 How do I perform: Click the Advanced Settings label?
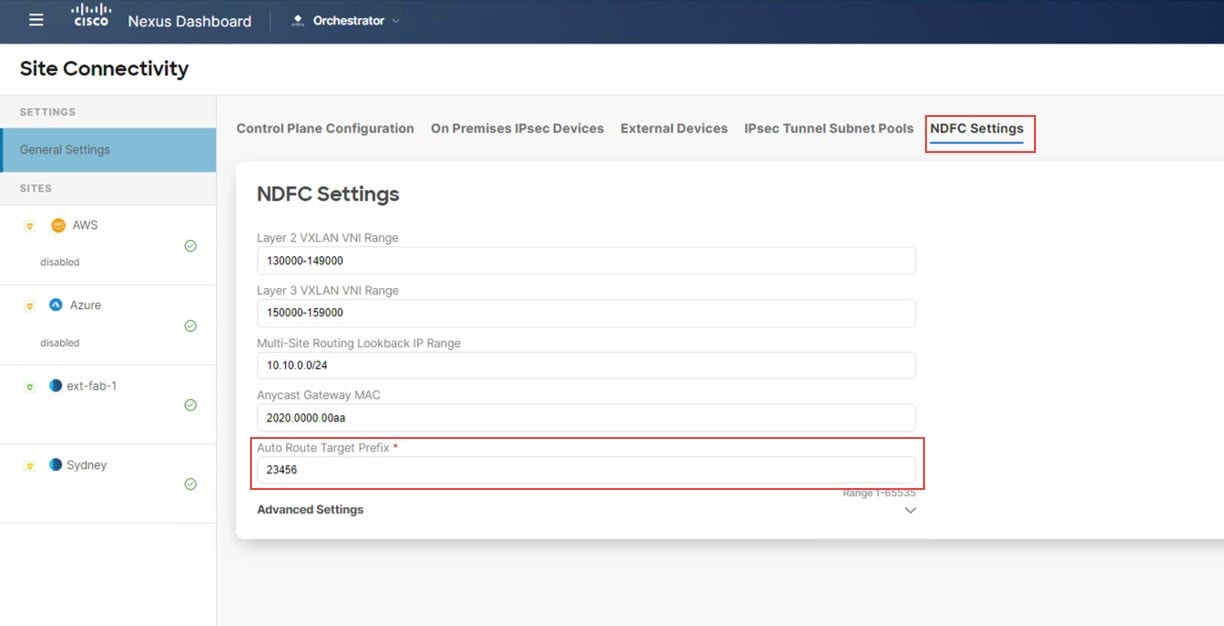[310, 510]
